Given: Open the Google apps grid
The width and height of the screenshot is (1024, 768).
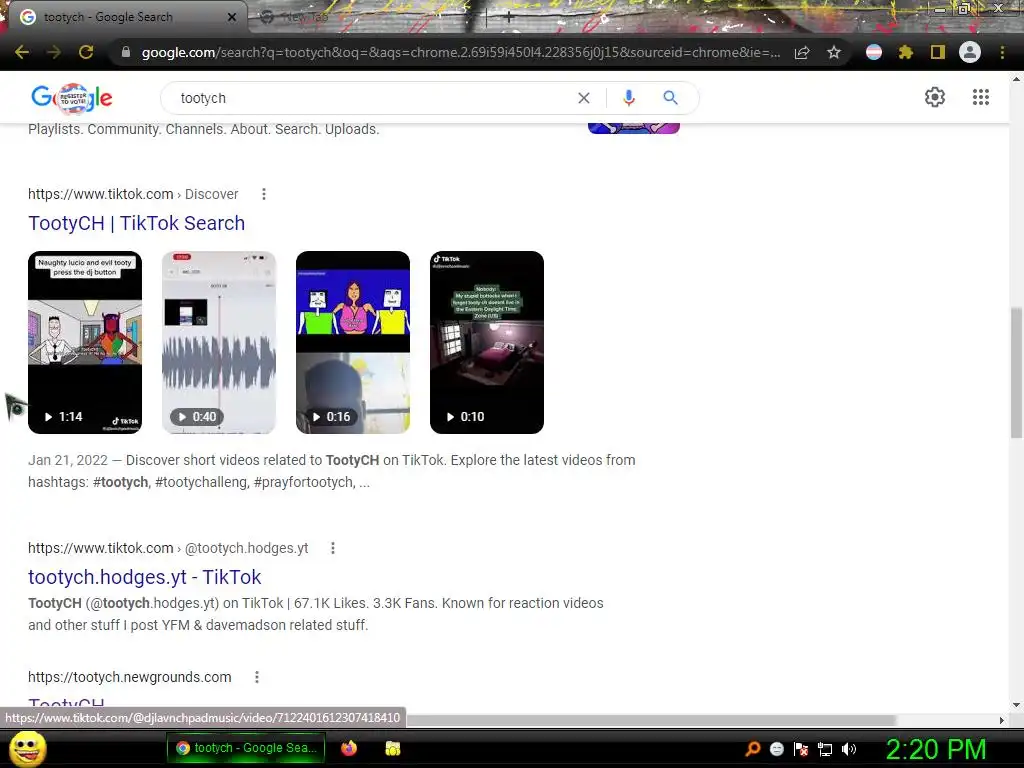Looking at the screenshot, I should 981,97.
